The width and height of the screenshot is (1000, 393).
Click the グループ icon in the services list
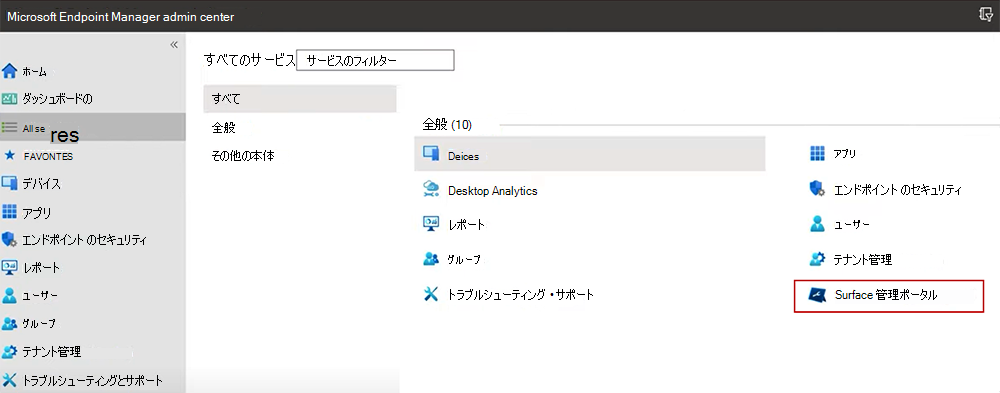(x=432, y=258)
